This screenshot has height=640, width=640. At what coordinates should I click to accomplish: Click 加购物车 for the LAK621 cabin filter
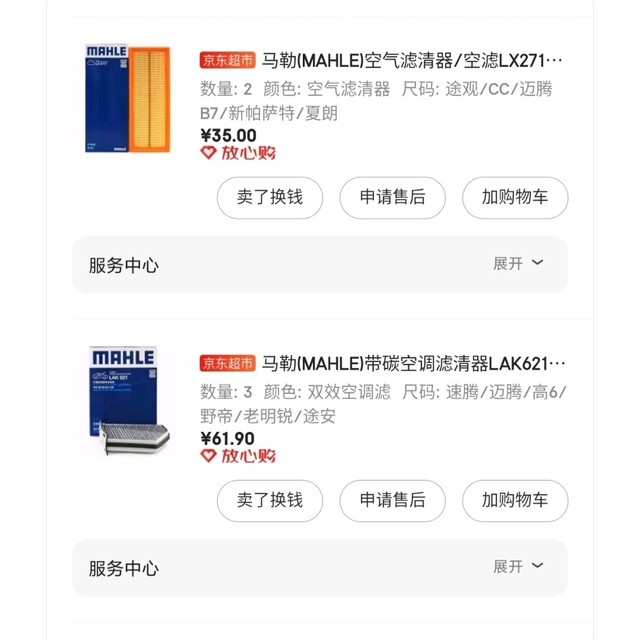[x=515, y=500]
